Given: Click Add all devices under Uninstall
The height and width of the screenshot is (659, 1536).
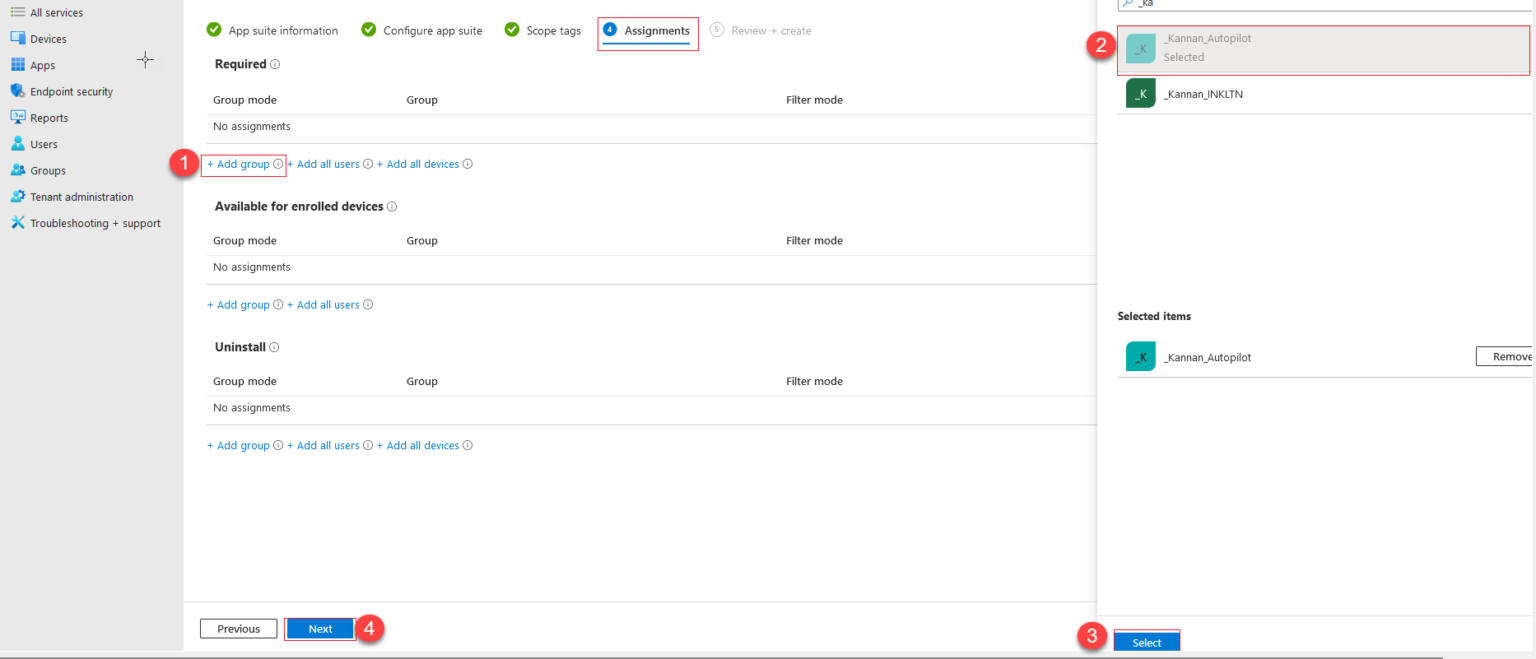Looking at the screenshot, I should pos(422,446).
